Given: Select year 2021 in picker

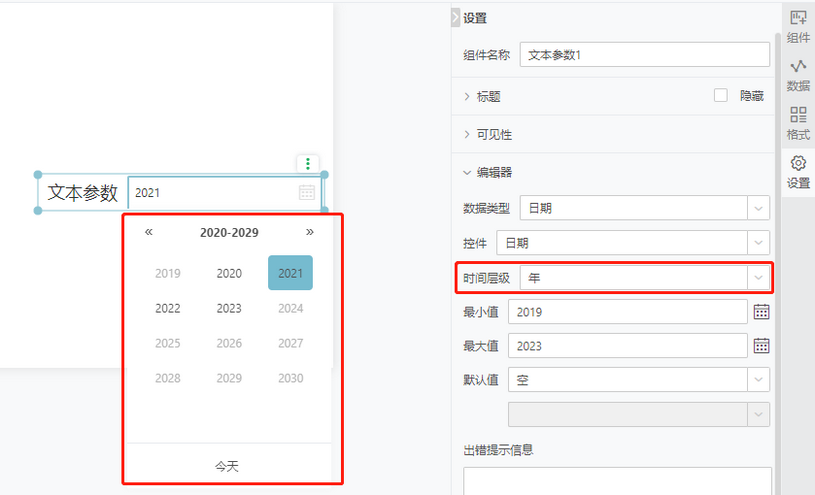Looking at the screenshot, I should pyautogui.click(x=291, y=273).
